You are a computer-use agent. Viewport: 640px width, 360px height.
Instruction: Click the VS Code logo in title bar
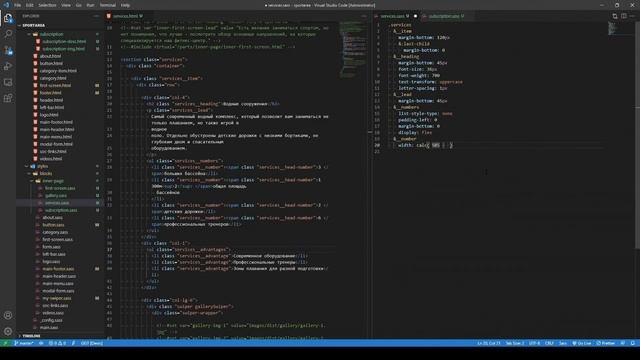tap(6, 5)
